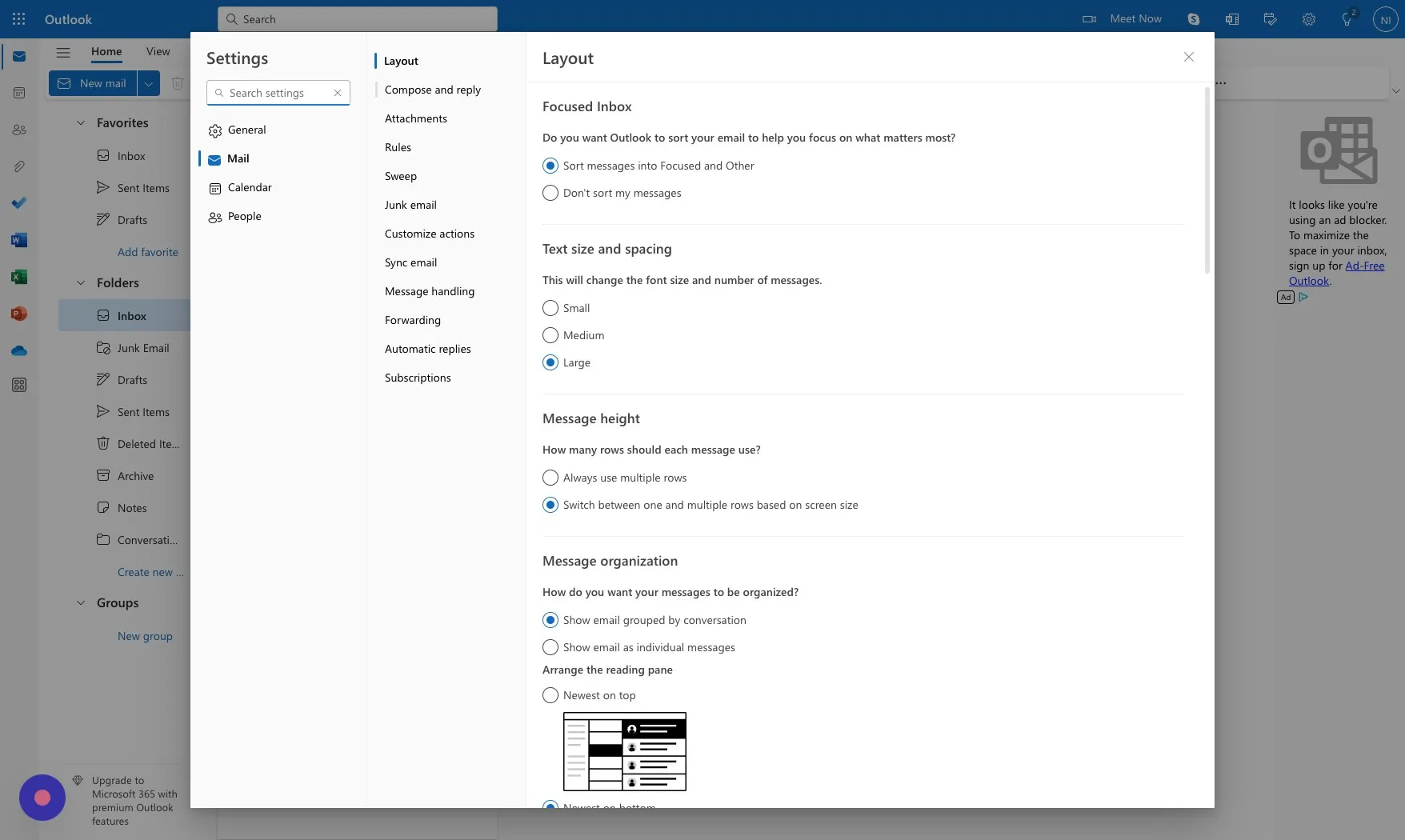Click the top Outlook Search box

coord(357,18)
